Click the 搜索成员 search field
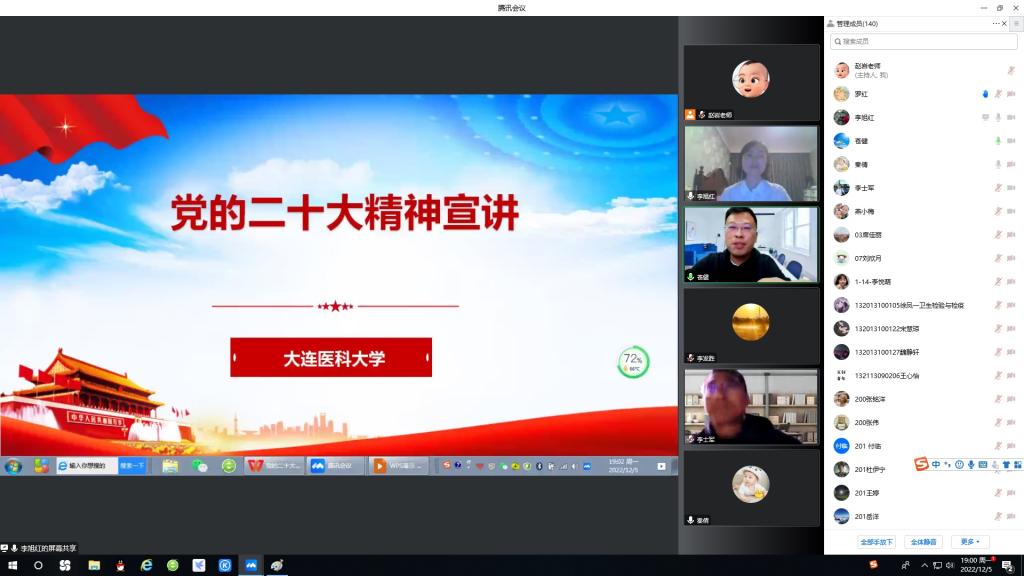This screenshot has width=1024, height=576. pos(923,41)
